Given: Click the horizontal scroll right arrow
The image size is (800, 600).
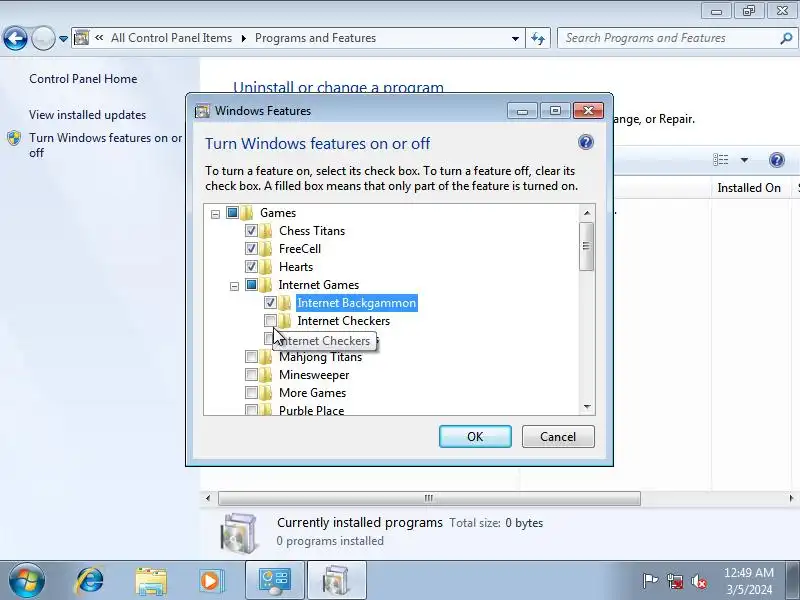Looking at the screenshot, I should click(x=791, y=498).
